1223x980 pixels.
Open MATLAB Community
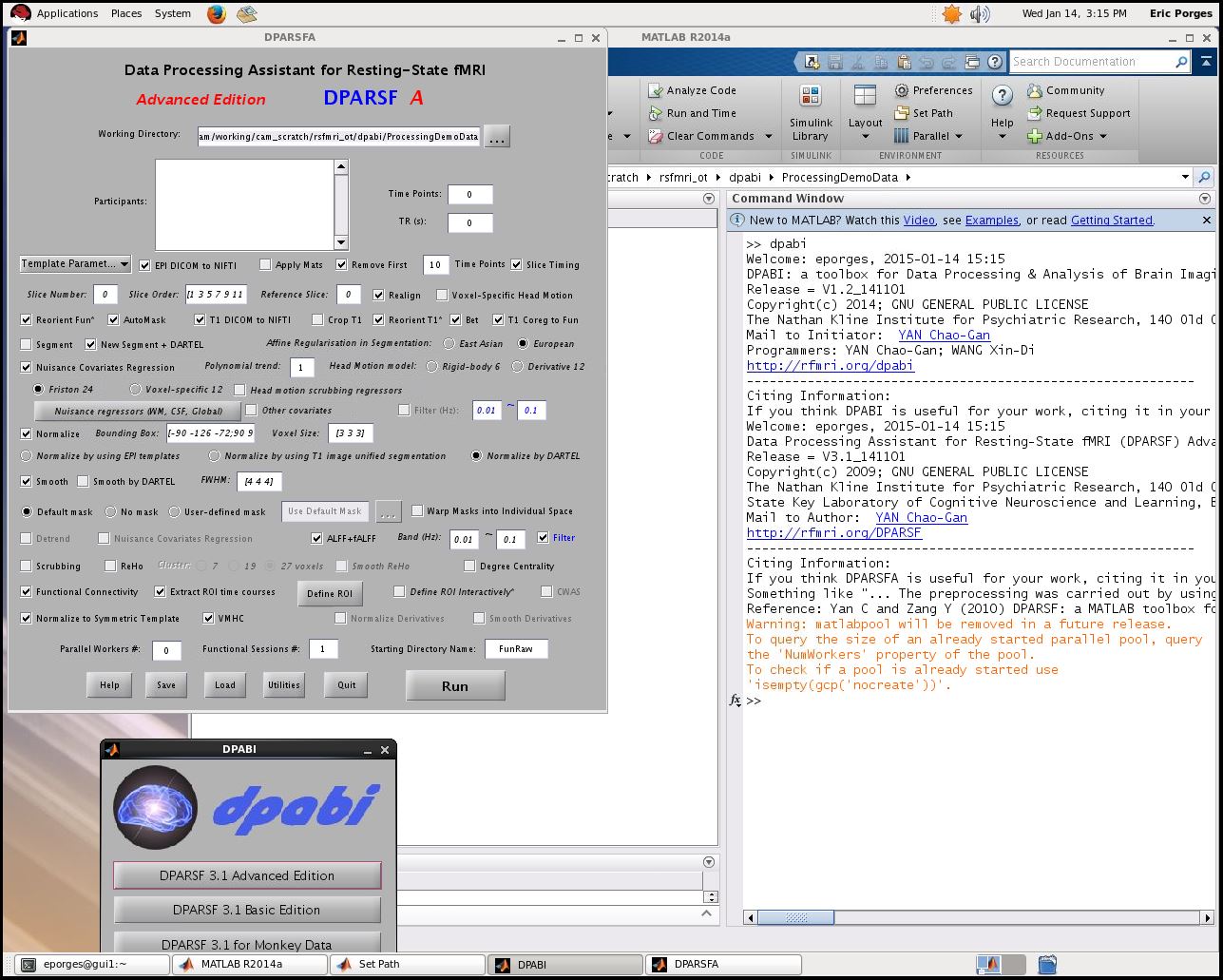[x=1065, y=90]
